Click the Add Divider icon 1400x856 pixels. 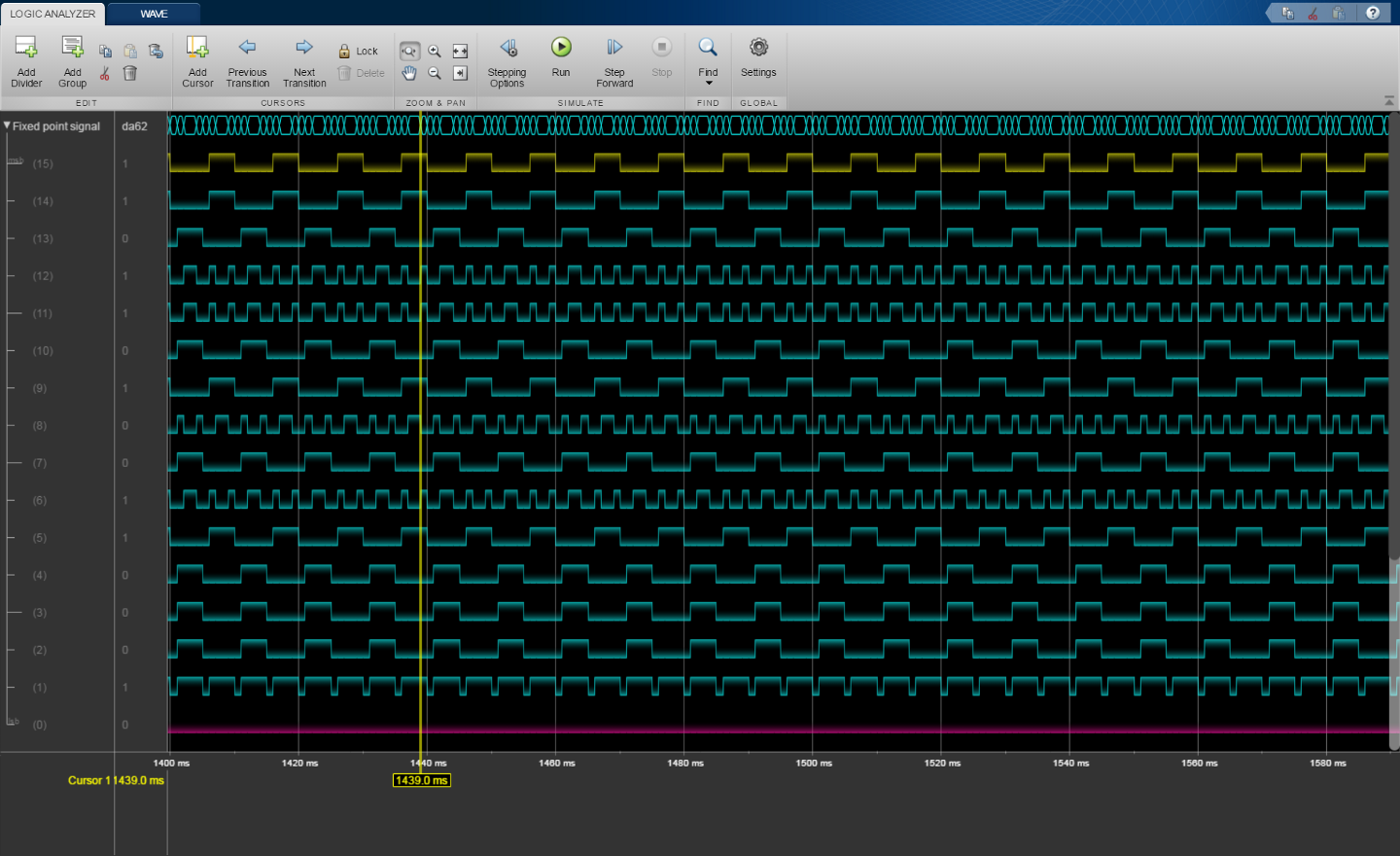(26, 48)
